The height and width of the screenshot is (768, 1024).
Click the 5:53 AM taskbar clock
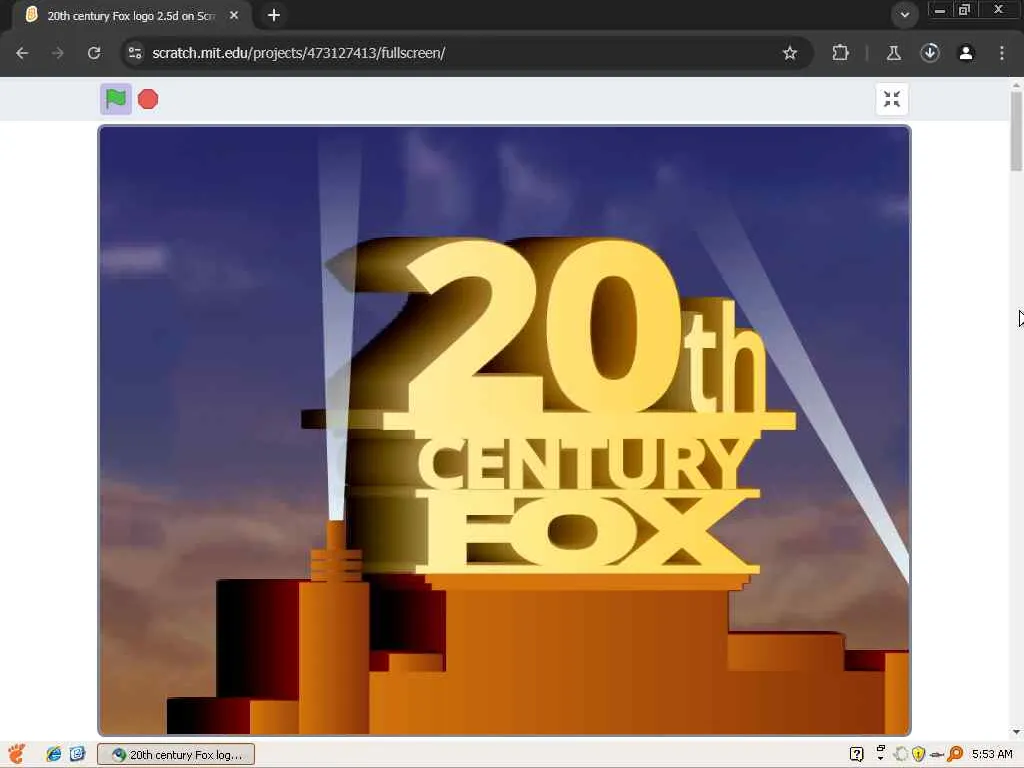(991, 754)
